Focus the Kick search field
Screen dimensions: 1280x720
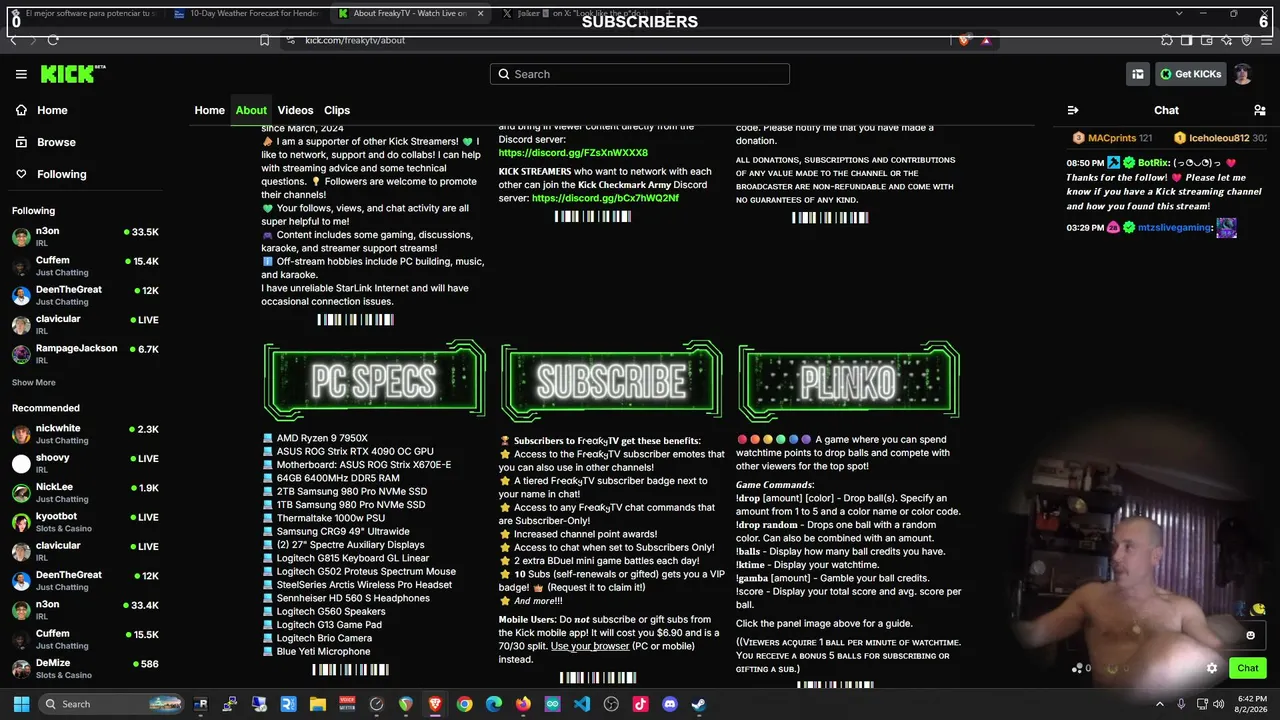[640, 74]
